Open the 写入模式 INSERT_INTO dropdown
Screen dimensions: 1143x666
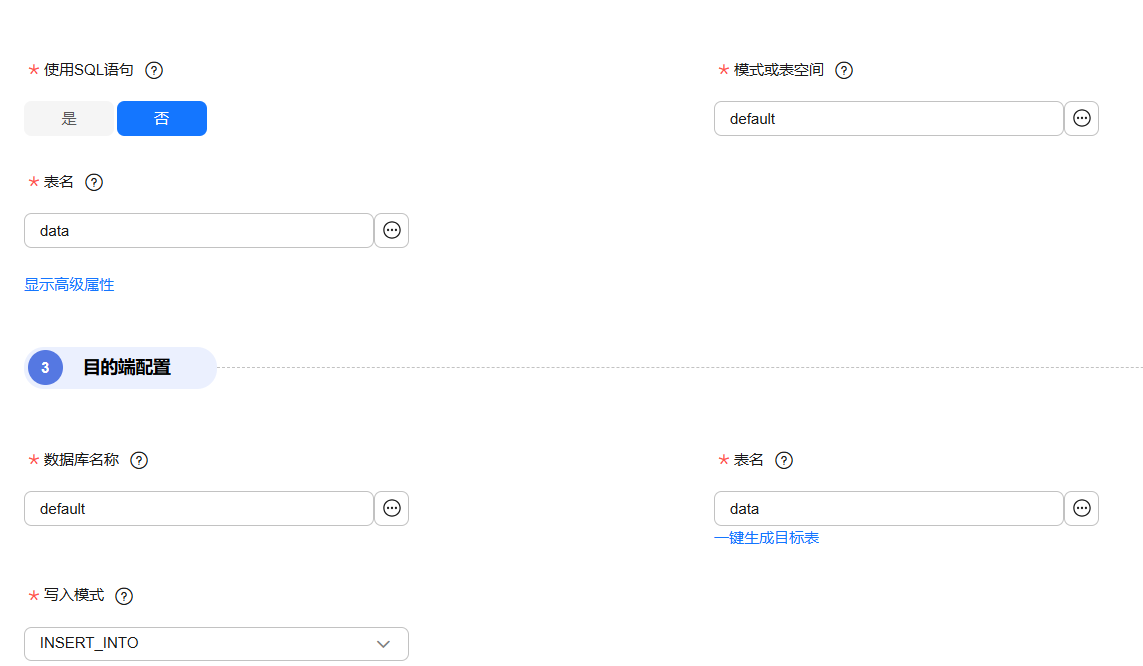click(x=200, y=643)
